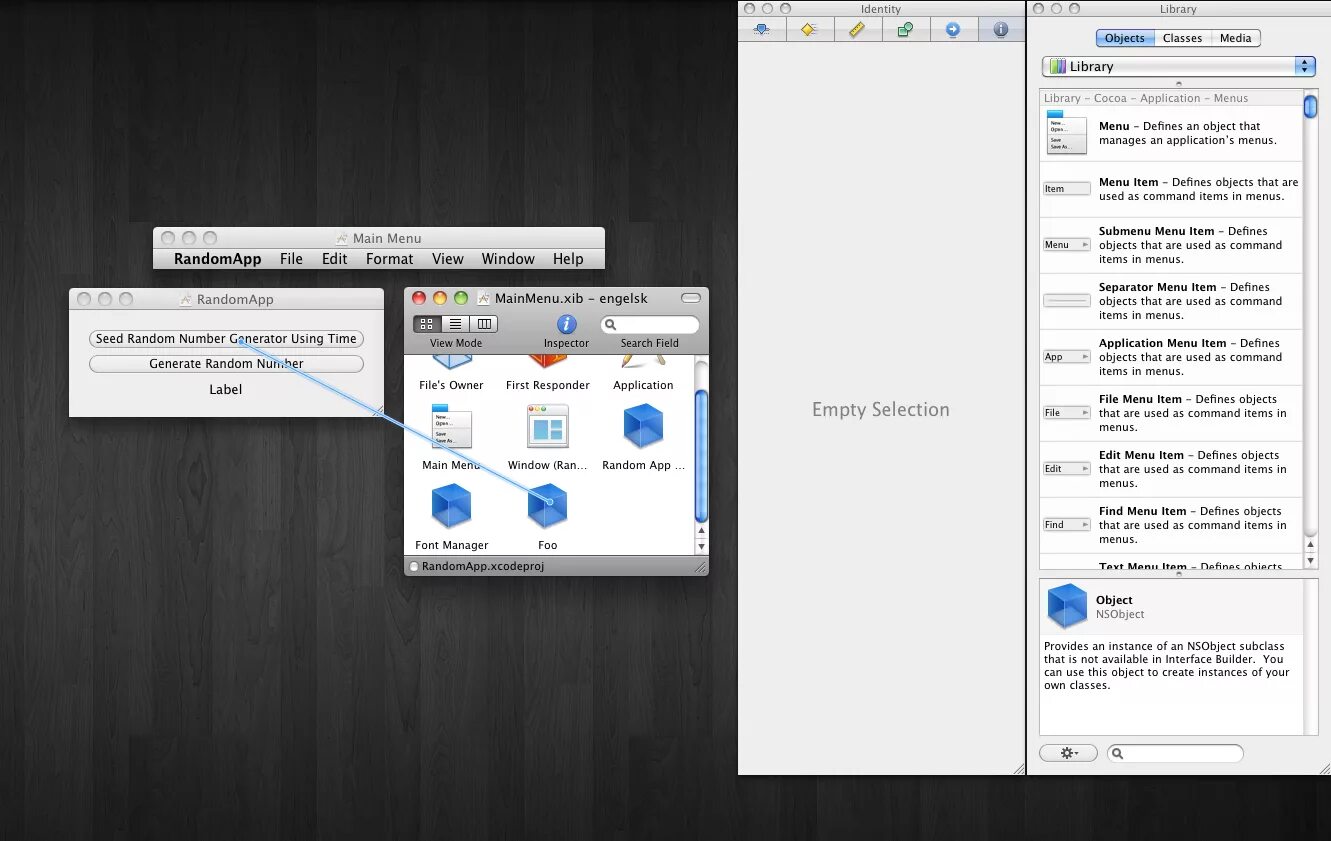Show the Classes library tab
This screenshot has height=841, width=1331.
coord(1182,38)
